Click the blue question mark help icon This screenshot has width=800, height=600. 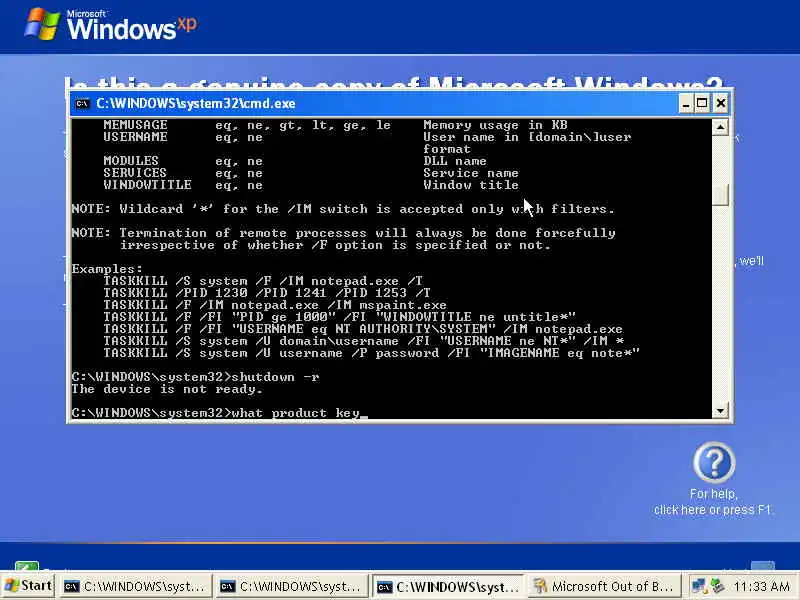[x=714, y=462]
